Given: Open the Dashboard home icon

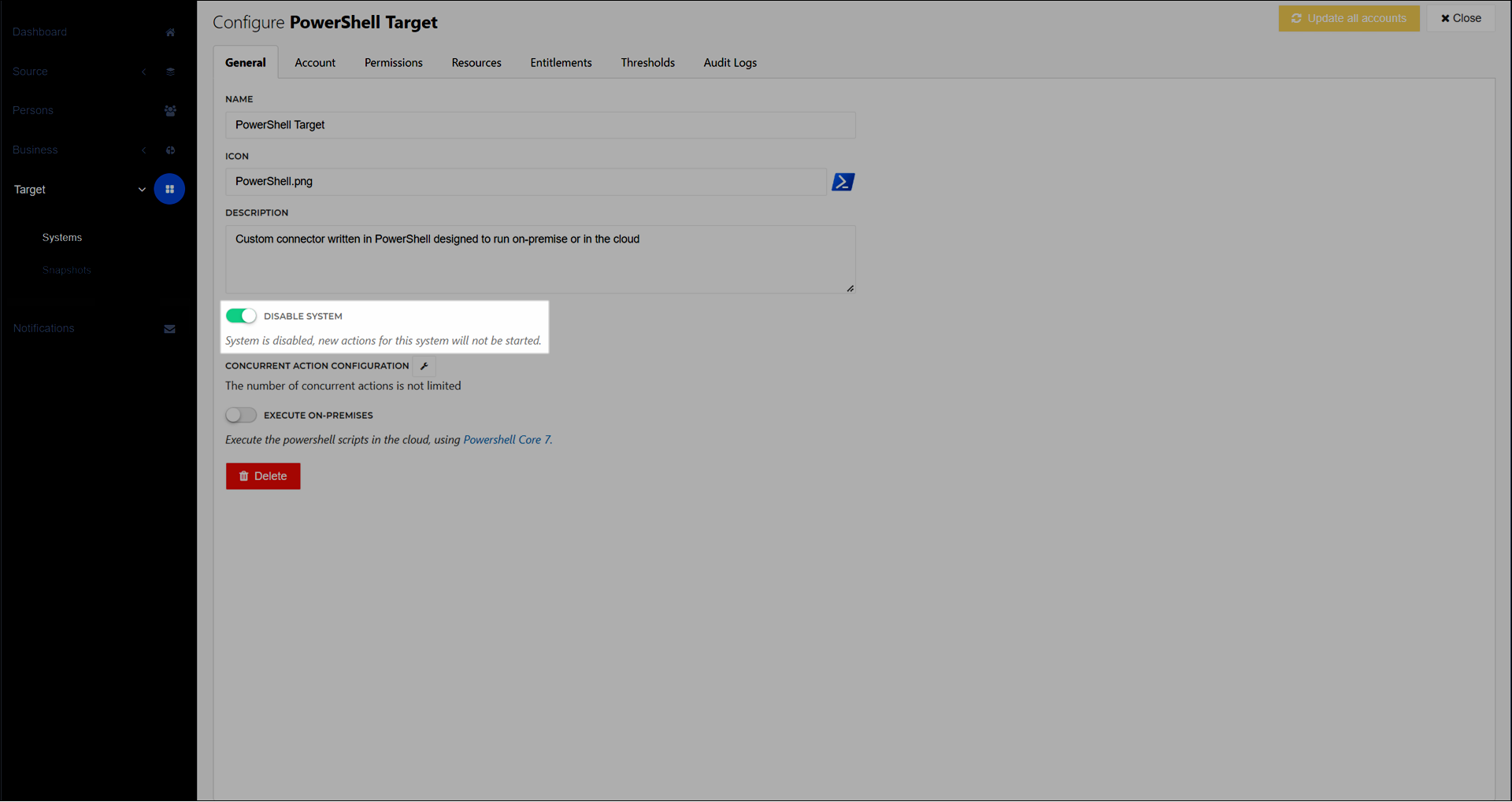Looking at the screenshot, I should 170,32.
